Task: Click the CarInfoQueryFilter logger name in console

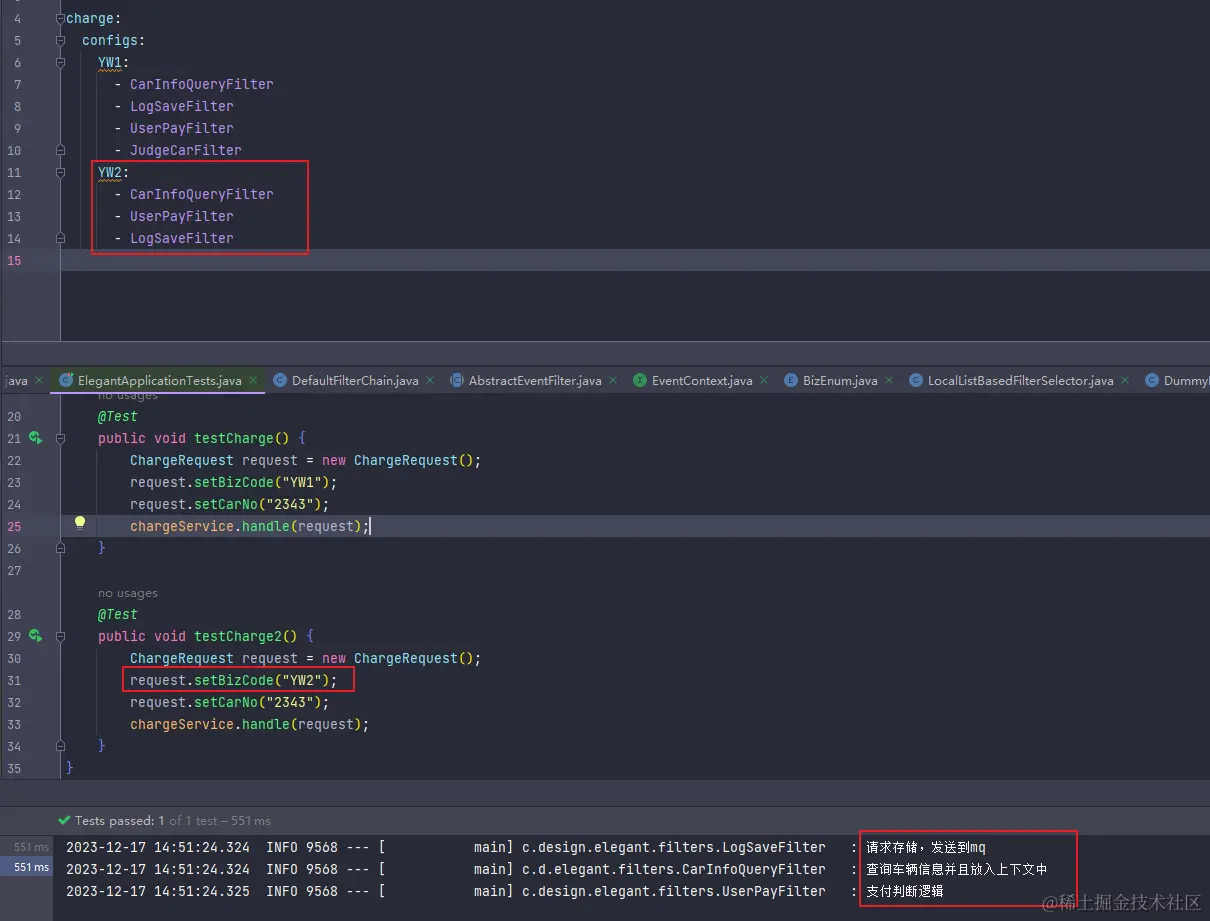Action: click(674, 869)
